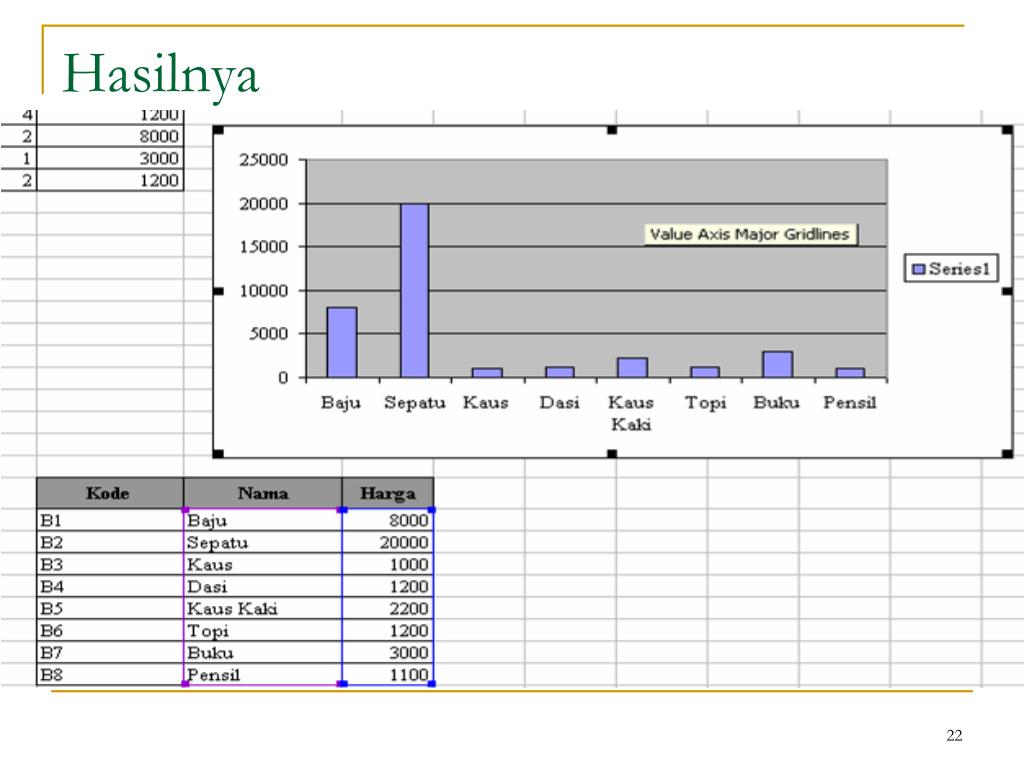Click the Dasi bar in the chart
The width and height of the screenshot is (1024, 768).
(x=560, y=372)
